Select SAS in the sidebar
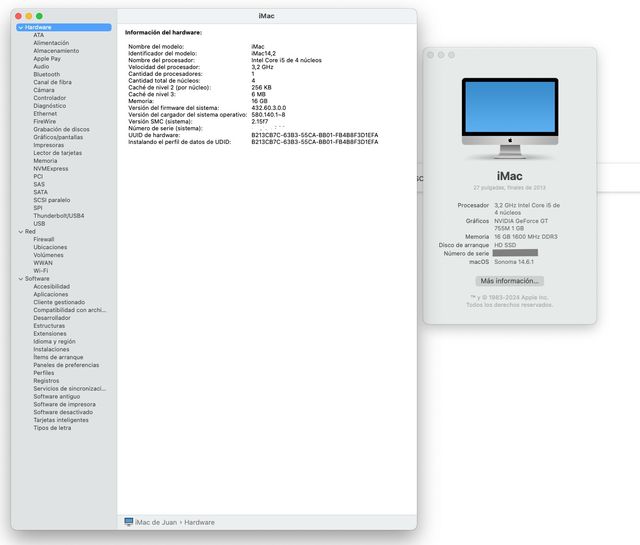This screenshot has height=545, width=640. tap(39, 184)
